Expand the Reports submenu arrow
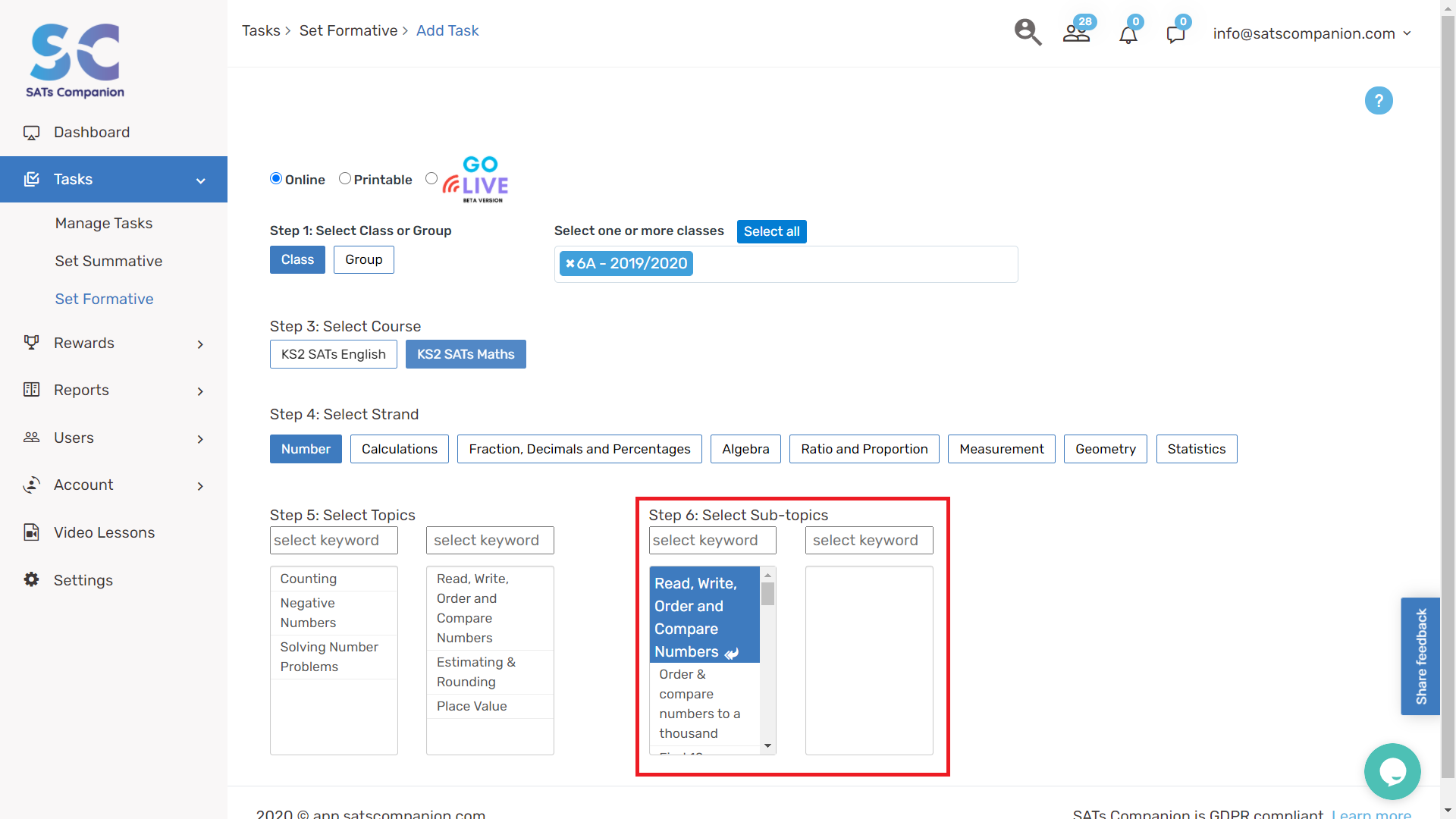 (200, 391)
